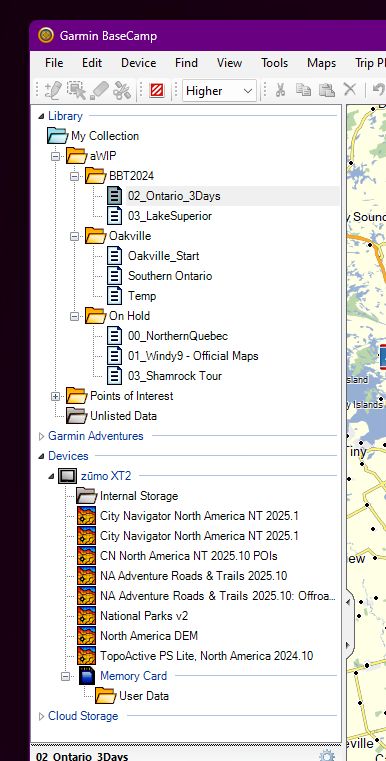This screenshot has height=761, width=386.
Task: Click the 00_NorthernQuebec list icon
Action: tap(114, 336)
